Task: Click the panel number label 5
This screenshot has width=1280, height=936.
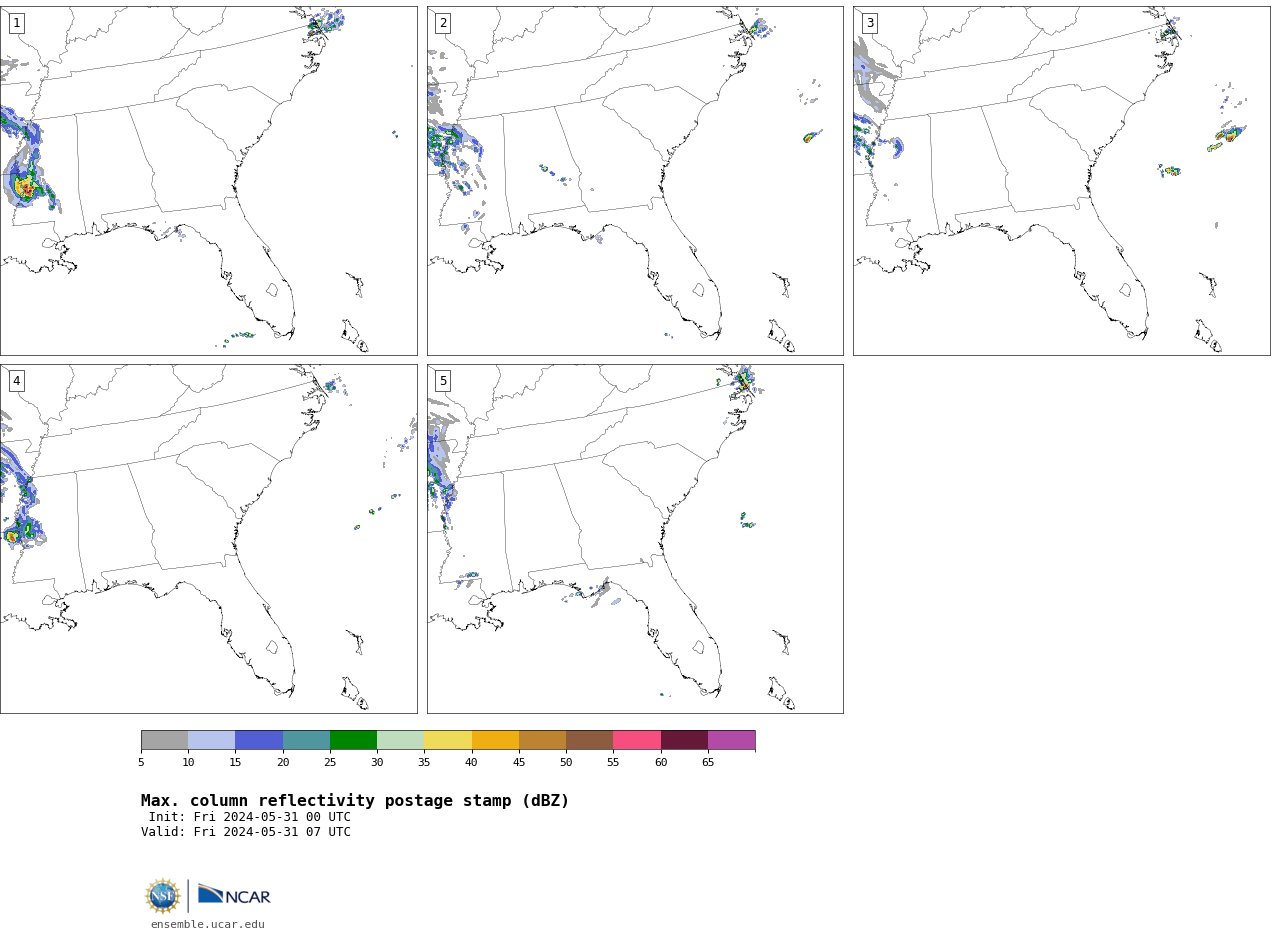Action: coord(443,381)
